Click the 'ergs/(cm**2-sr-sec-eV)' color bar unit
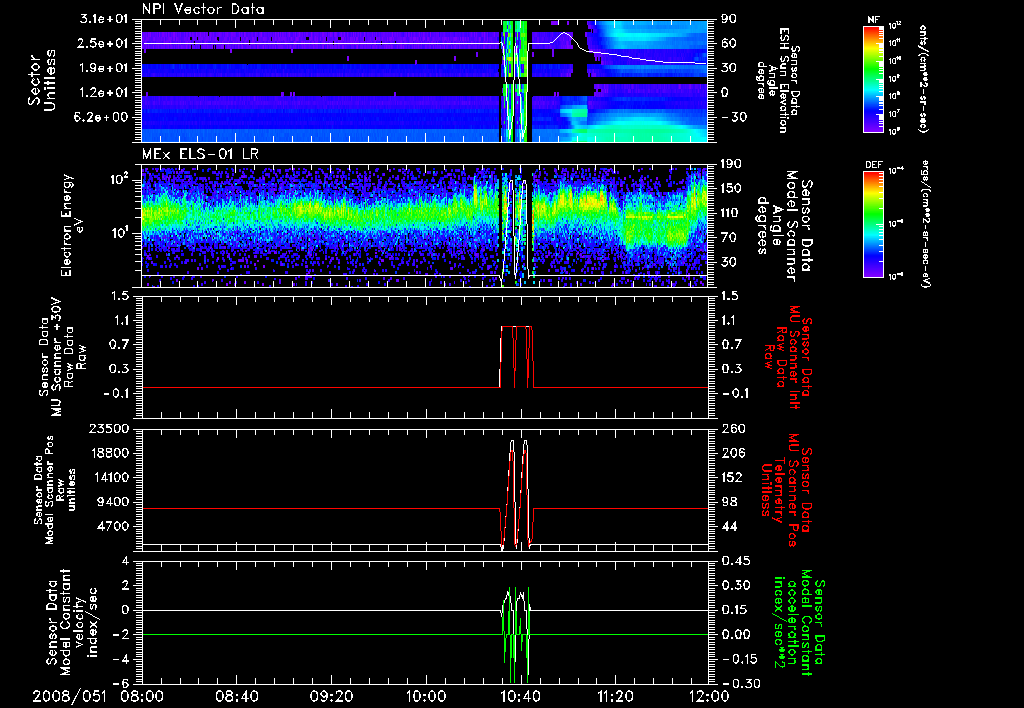1024x708 pixels. tap(926, 224)
